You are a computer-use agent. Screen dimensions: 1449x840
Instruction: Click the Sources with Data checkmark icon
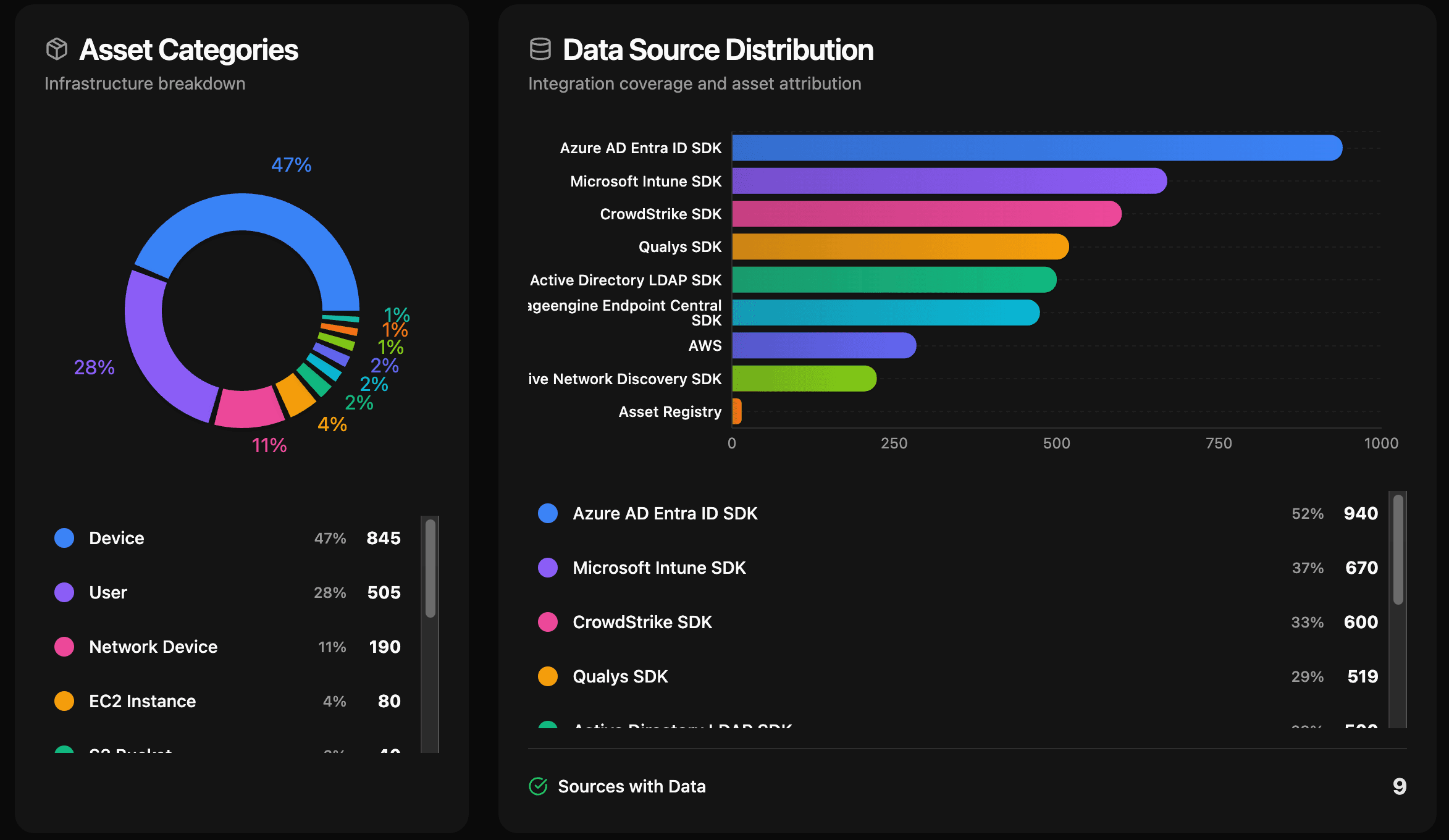[x=539, y=786]
